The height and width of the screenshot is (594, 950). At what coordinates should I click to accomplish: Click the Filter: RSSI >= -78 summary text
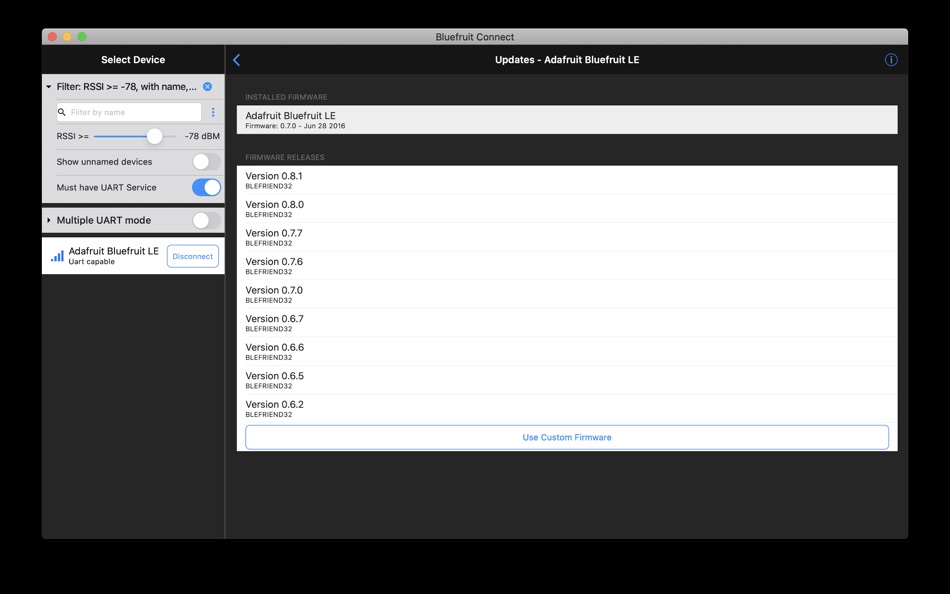click(127, 87)
